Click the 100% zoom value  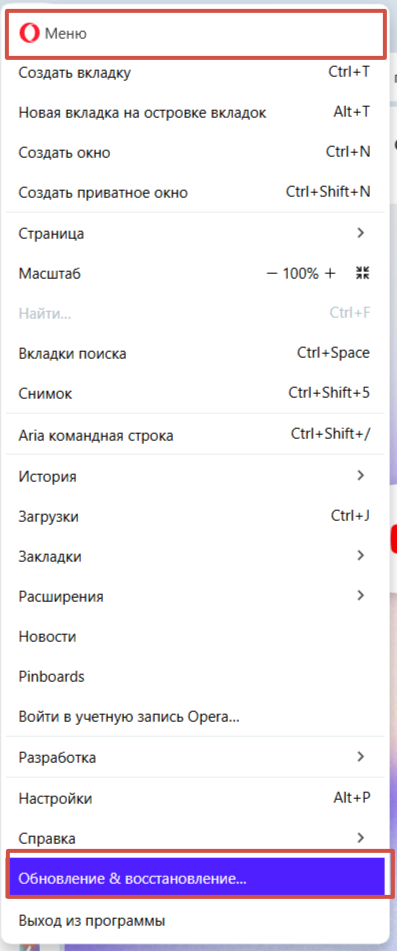point(301,274)
